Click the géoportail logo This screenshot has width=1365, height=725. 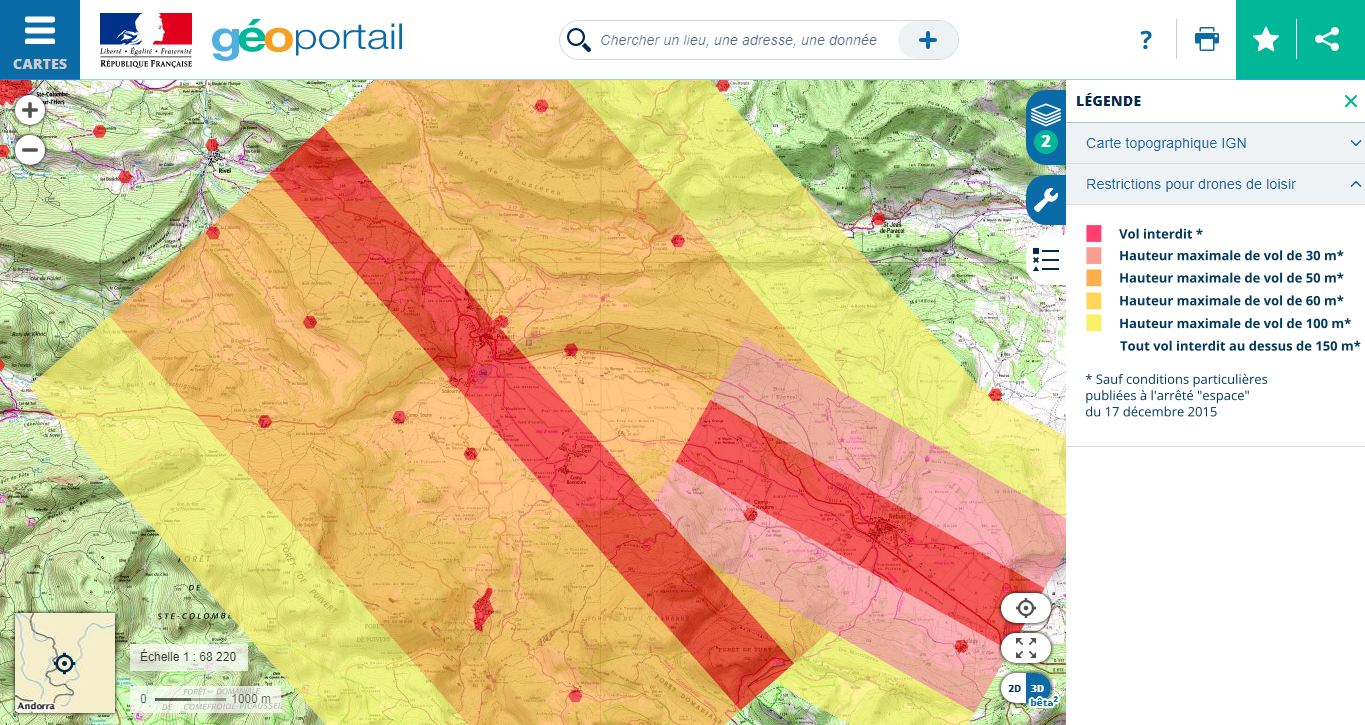click(307, 40)
